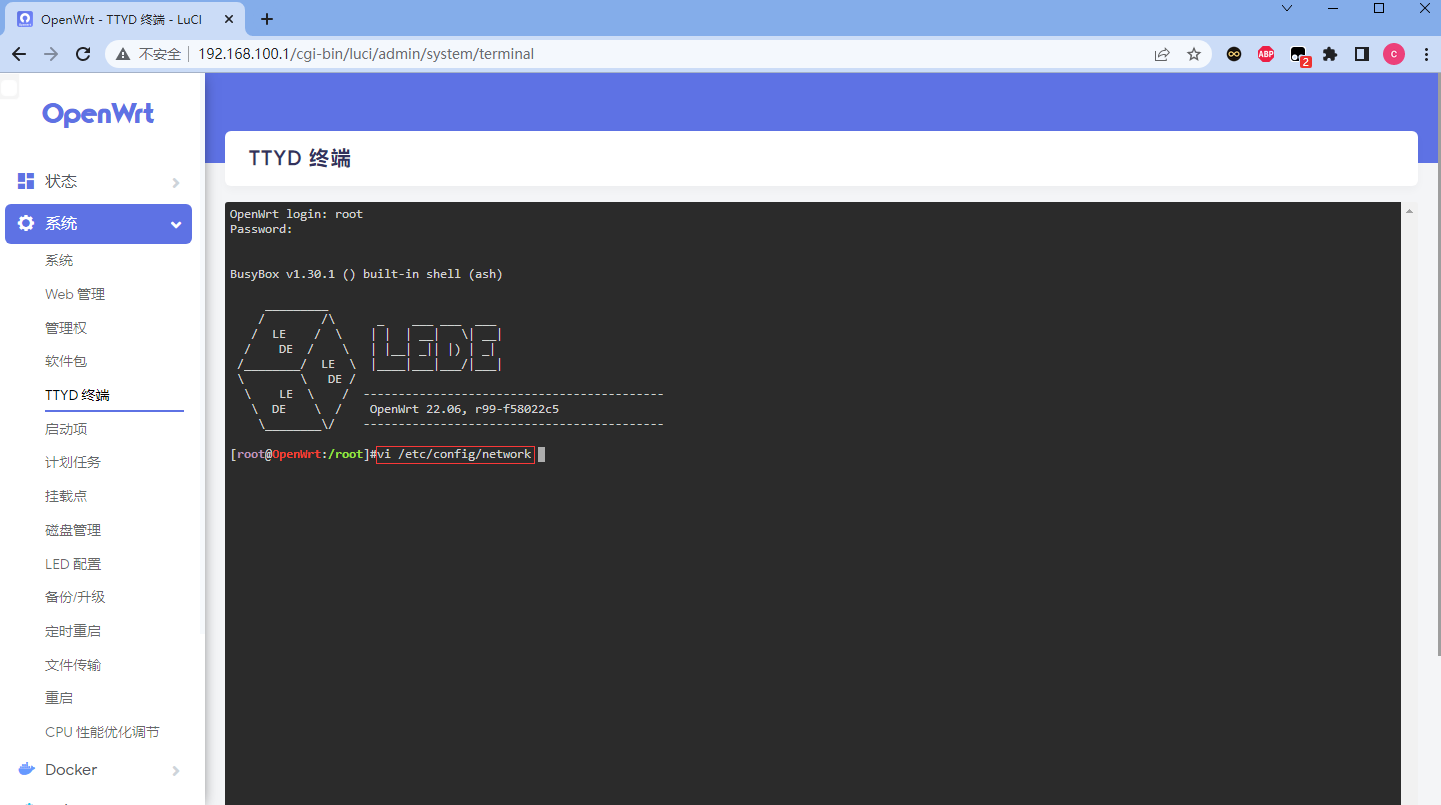Screen dimensions: 1441x805
Task: Click the terminal command line cursor
Action: tap(541, 454)
